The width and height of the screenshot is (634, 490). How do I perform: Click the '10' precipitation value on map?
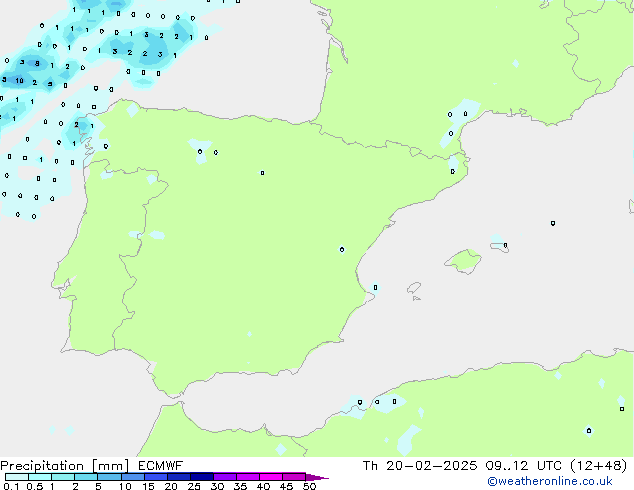click(19, 80)
